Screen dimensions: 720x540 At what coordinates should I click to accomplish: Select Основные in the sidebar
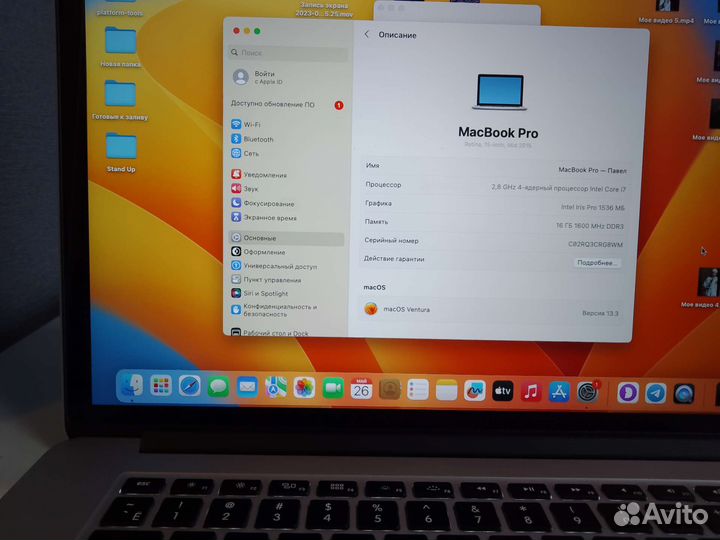(286, 238)
